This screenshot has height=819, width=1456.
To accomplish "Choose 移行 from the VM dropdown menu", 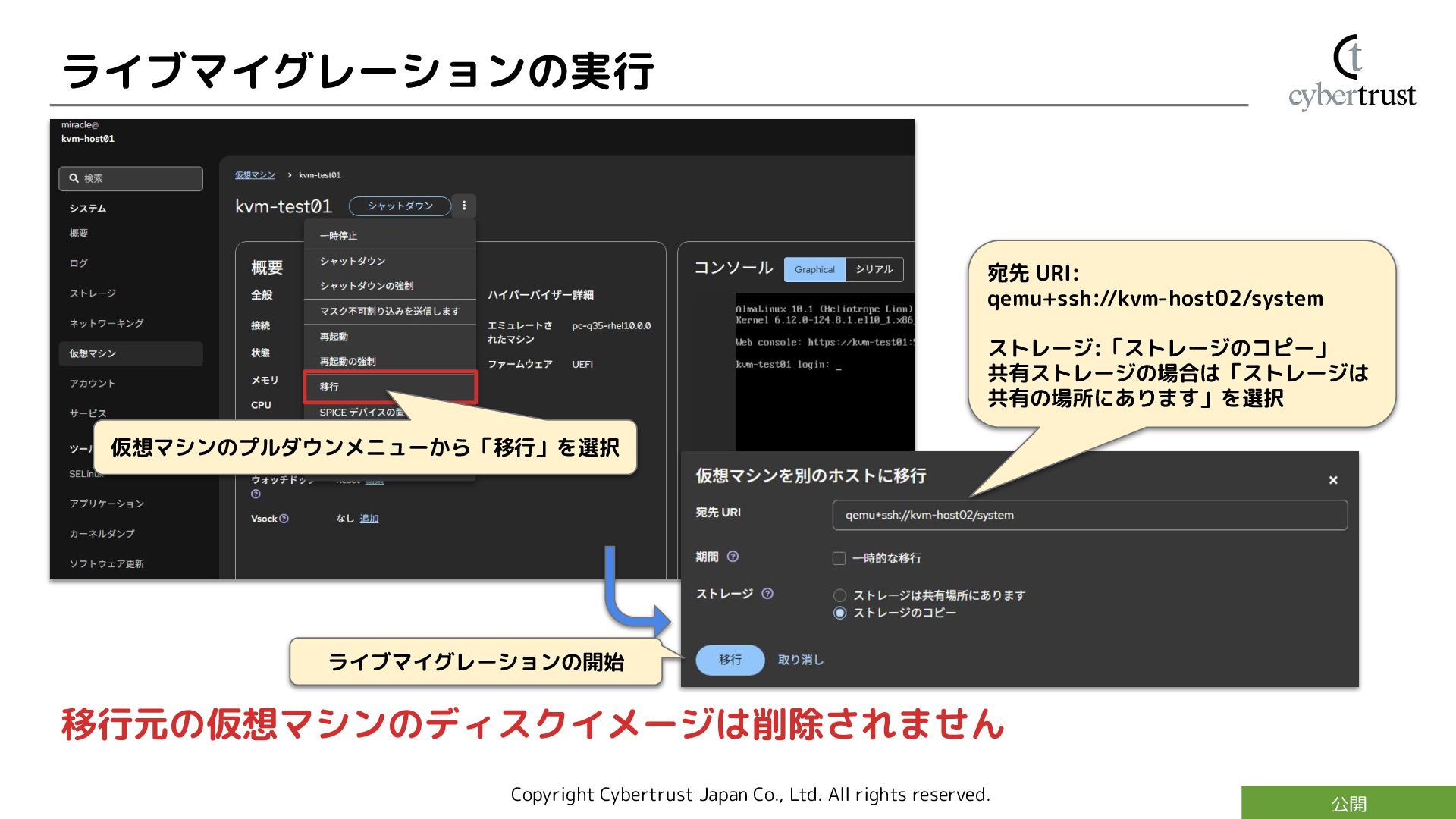I will 330,387.
